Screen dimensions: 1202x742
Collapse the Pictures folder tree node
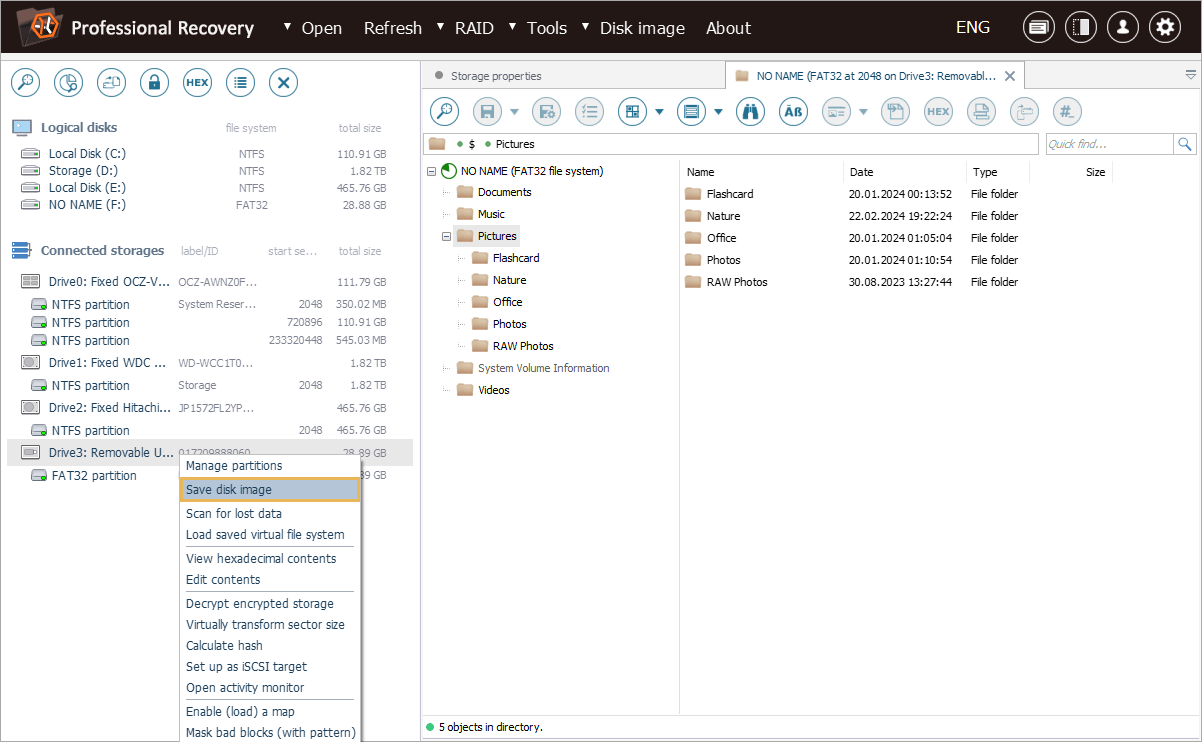click(446, 237)
